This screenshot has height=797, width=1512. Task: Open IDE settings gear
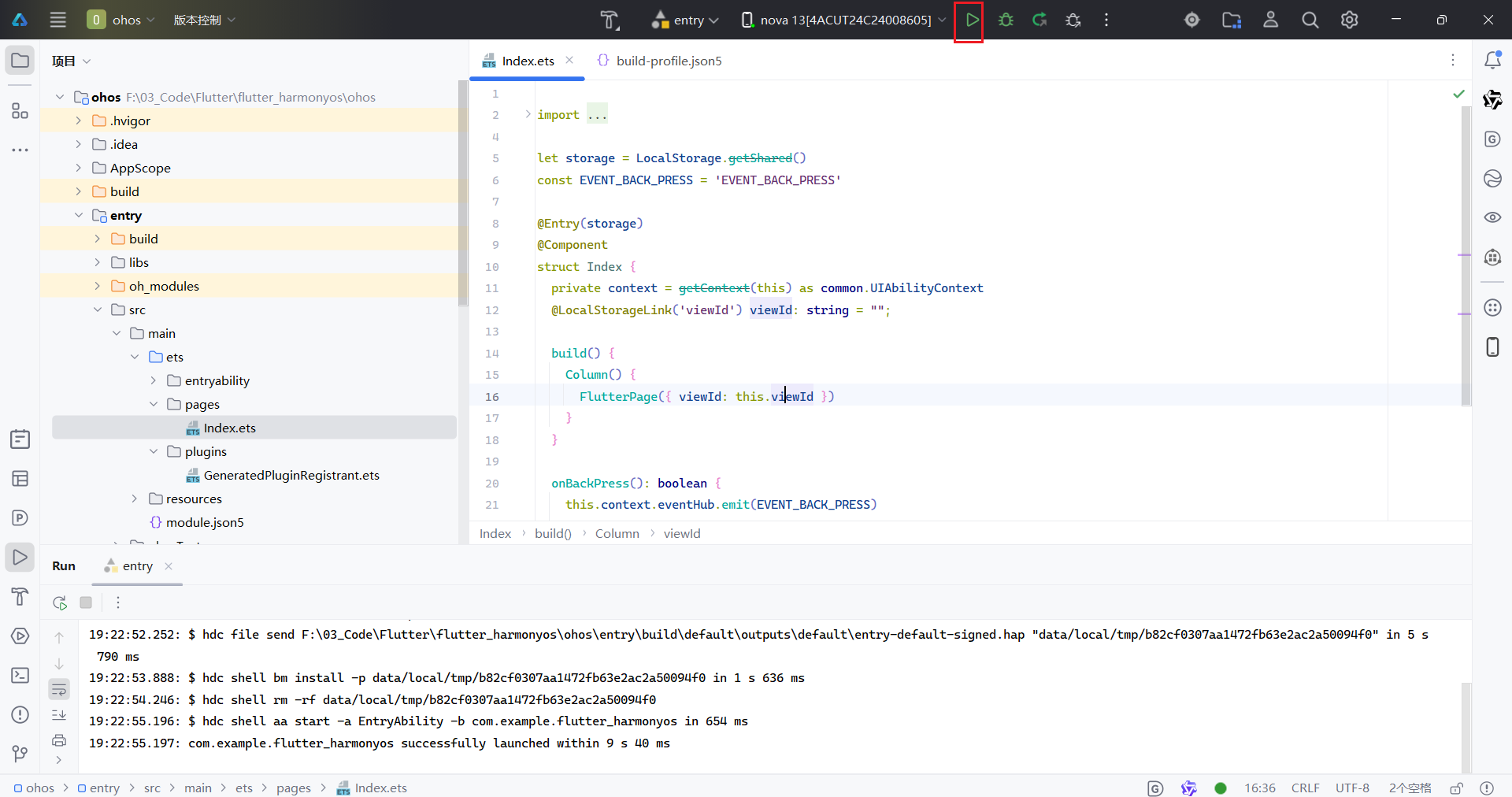(x=1349, y=20)
